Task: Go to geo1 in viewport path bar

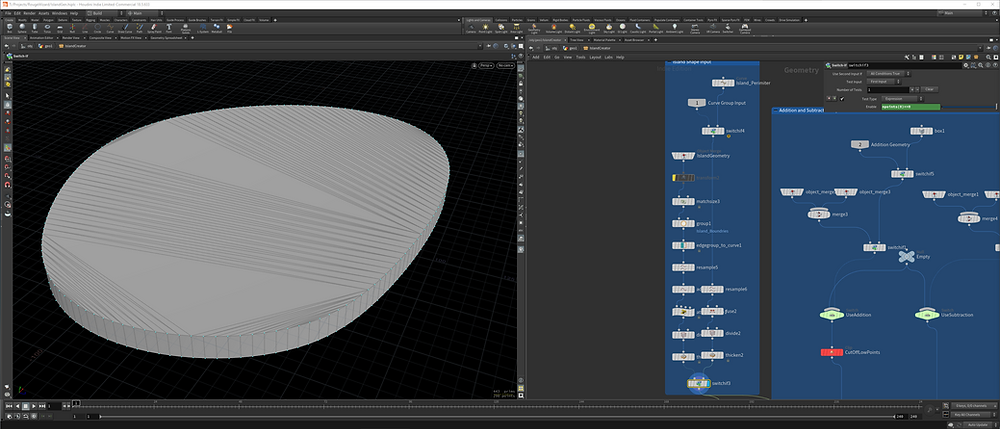Action: pyautogui.click(x=45, y=46)
